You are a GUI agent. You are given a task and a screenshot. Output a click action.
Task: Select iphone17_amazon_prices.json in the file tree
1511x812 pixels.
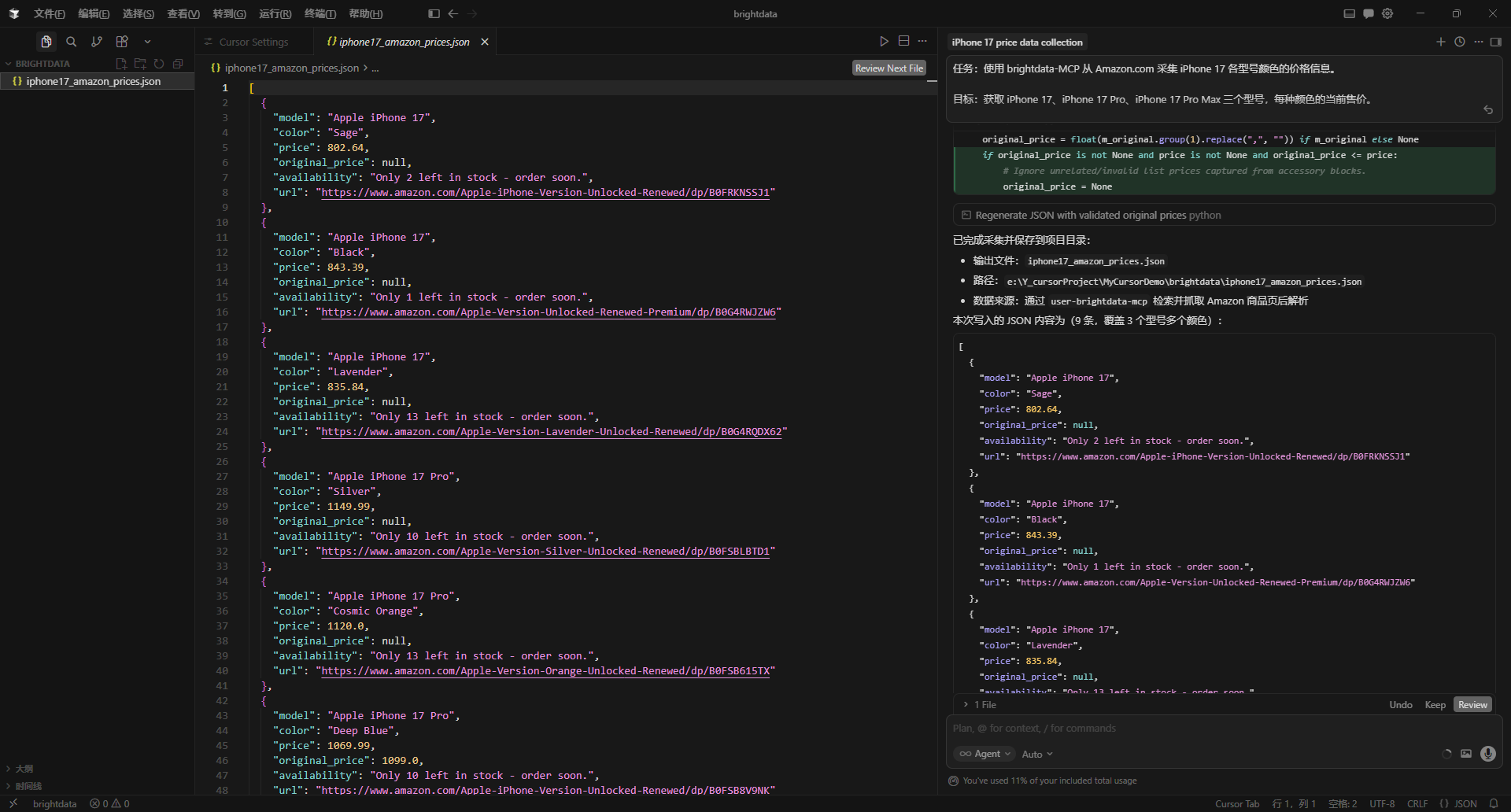tap(97, 81)
